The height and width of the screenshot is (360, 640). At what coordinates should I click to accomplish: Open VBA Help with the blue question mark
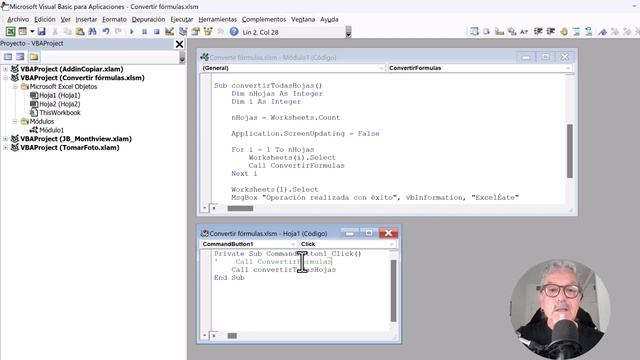(234, 31)
